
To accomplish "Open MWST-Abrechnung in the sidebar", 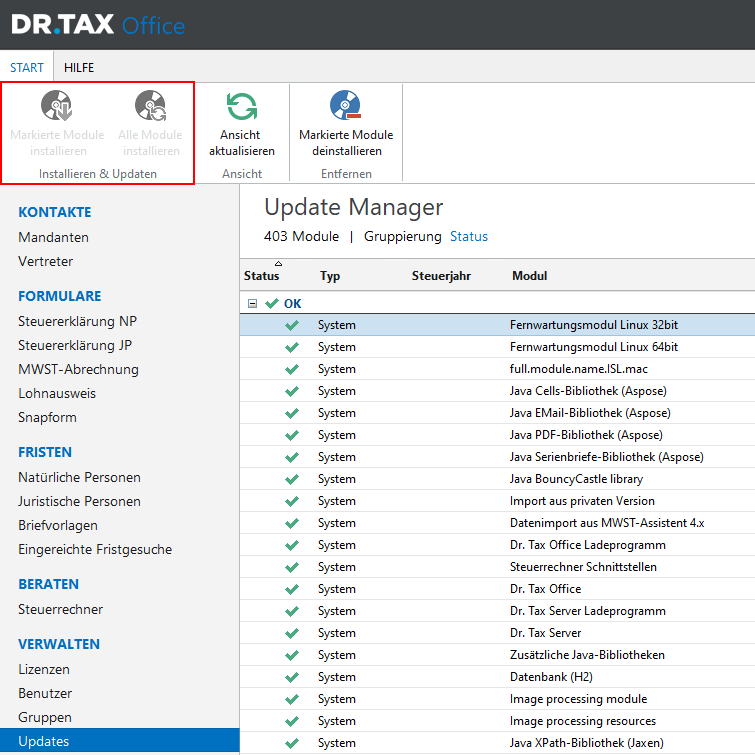I will 78,369.
